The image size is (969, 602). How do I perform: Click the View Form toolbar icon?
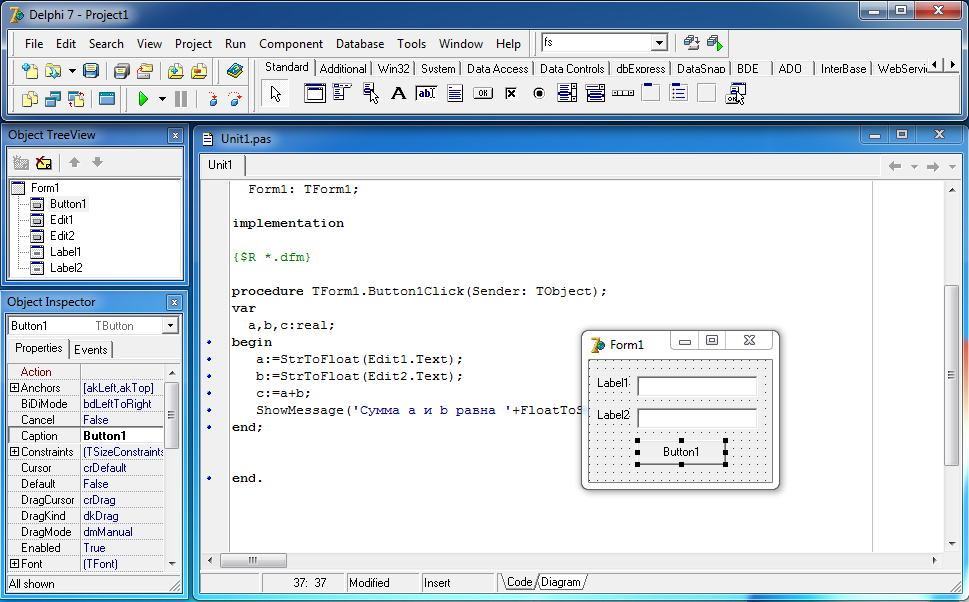pyautogui.click(x=53, y=98)
